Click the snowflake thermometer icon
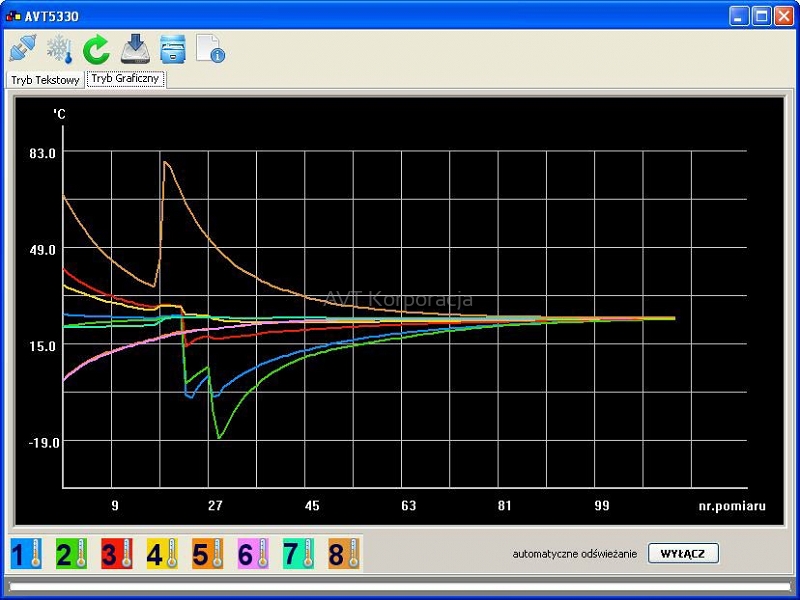This screenshot has width=800, height=600. coord(60,49)
